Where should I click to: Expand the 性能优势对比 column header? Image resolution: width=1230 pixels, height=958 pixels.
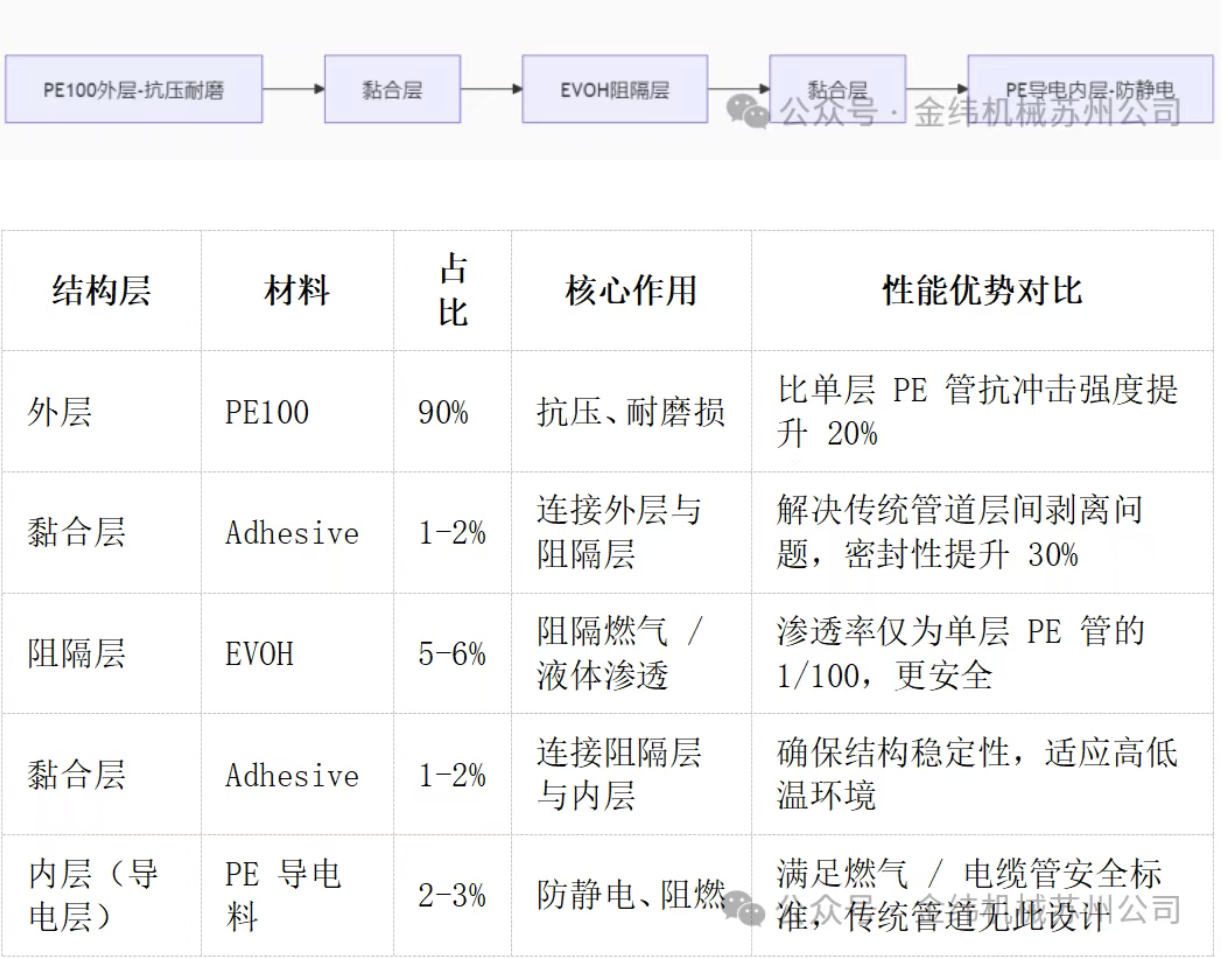[x=980, y=291]
